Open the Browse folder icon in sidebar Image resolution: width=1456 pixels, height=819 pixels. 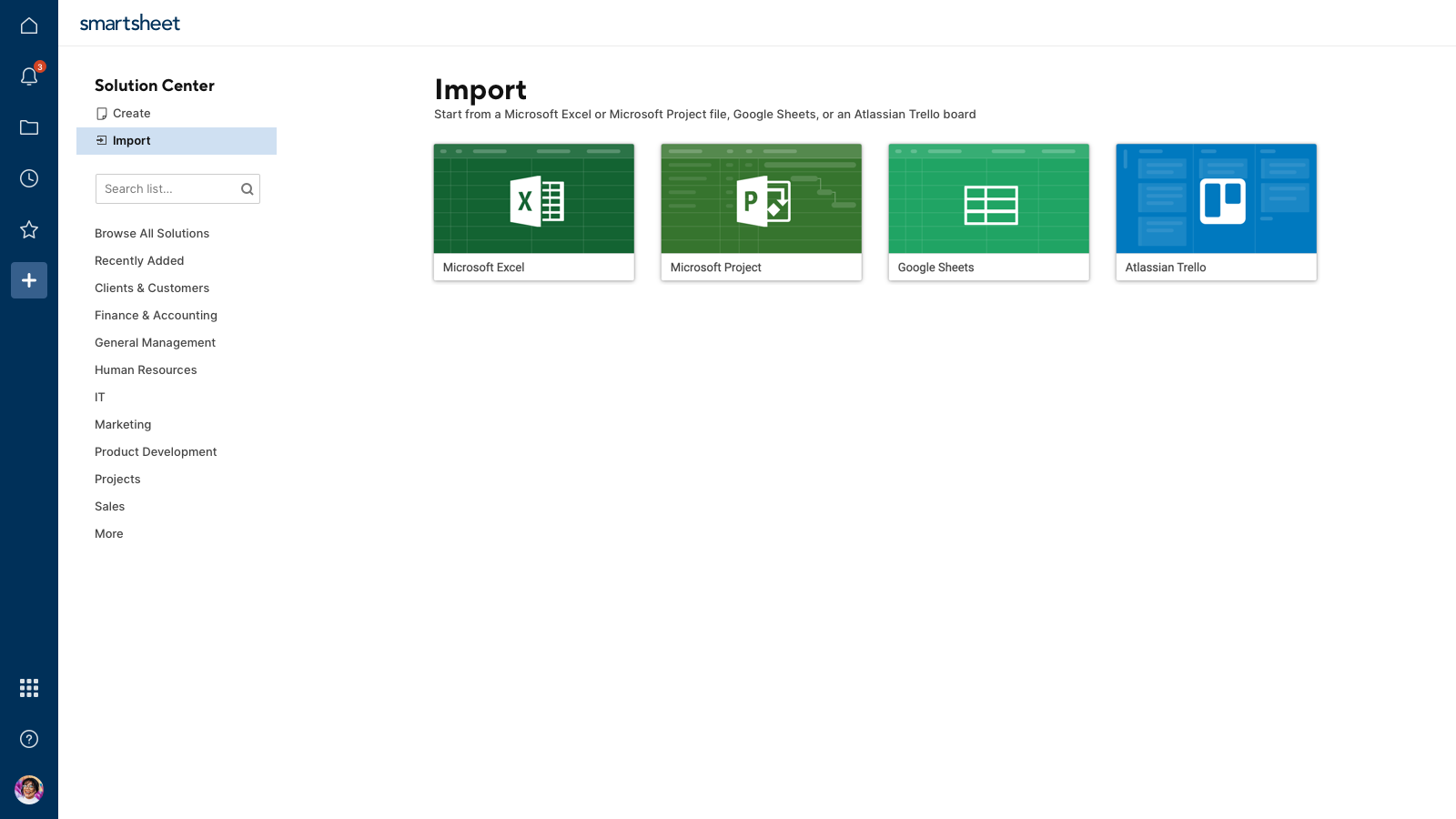click(x=28, y=127)
